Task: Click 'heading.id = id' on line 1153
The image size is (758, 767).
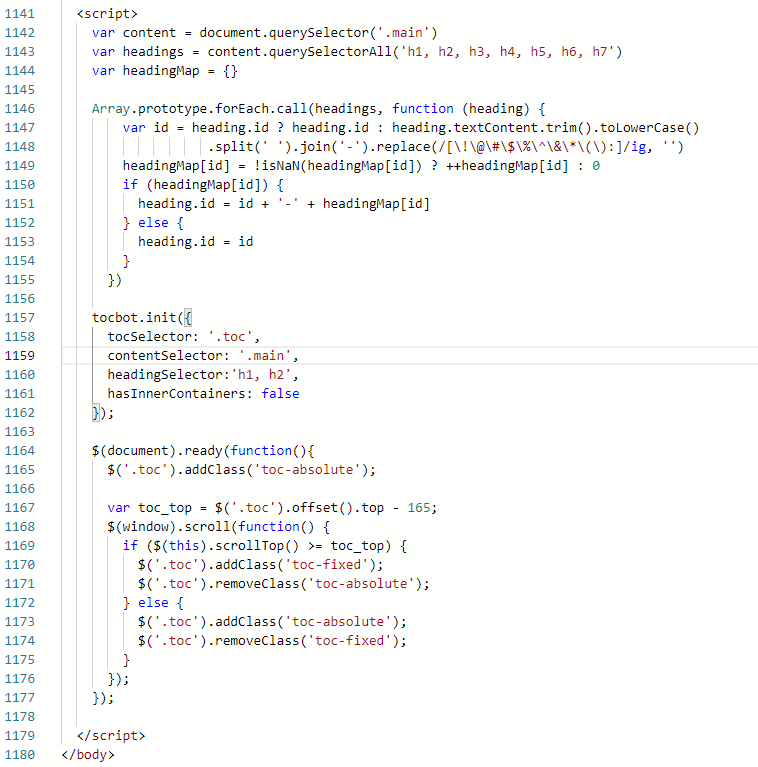Action: pos(196,242)
